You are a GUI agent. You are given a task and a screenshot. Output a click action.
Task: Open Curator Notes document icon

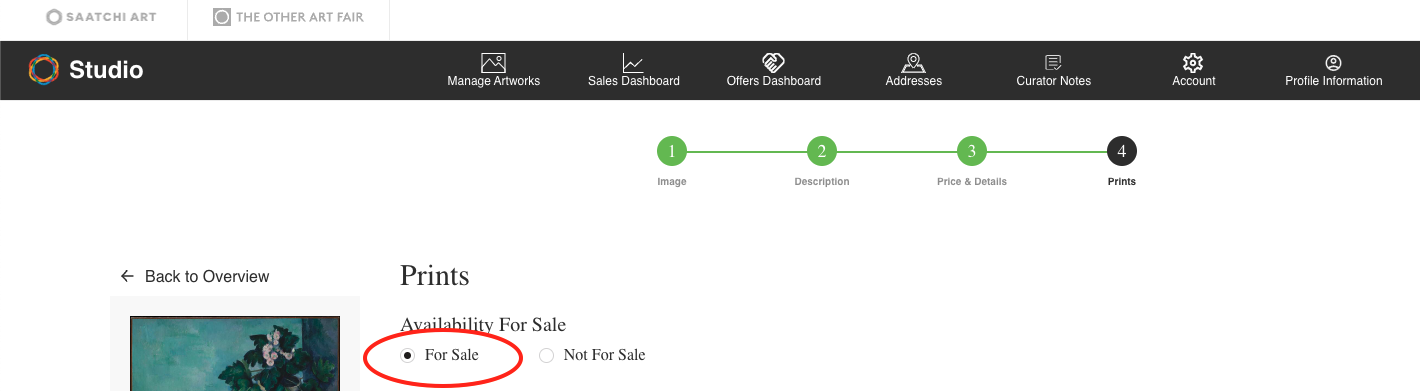[x=1053, y=62]
